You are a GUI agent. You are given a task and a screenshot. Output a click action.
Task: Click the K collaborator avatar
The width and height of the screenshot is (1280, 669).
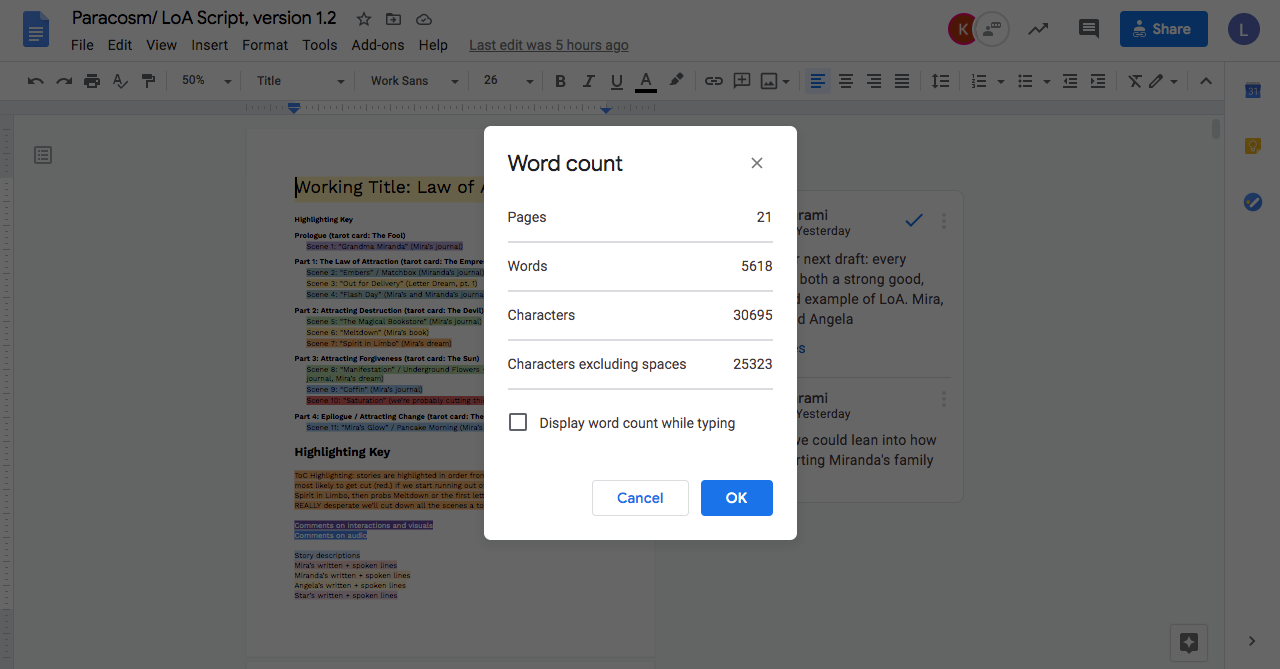(x=962, y=29)
